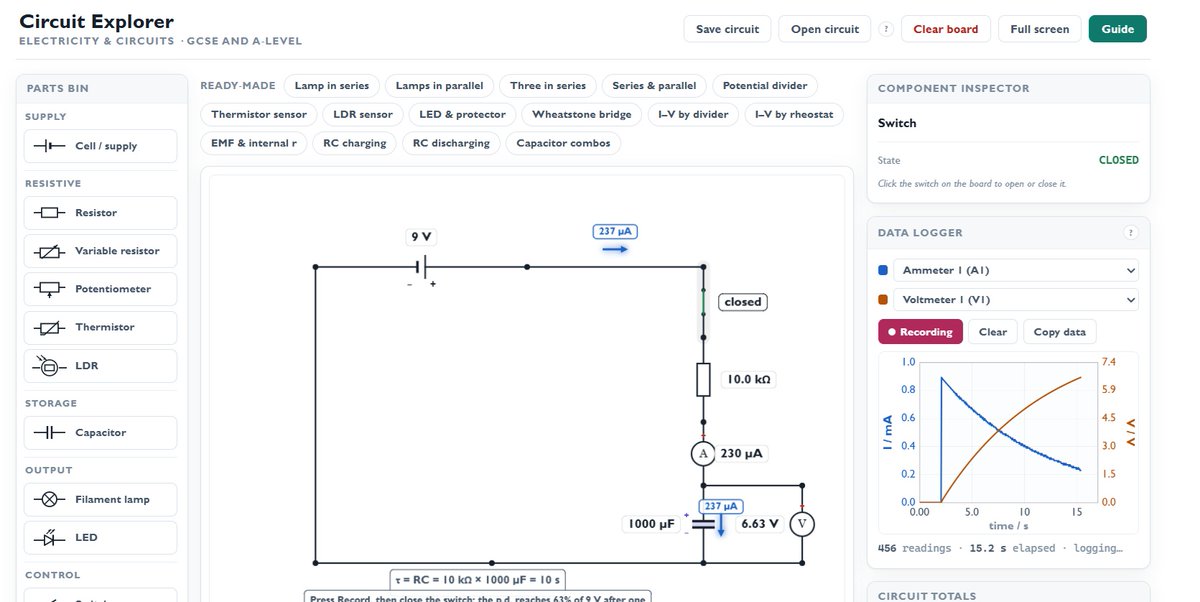Load the Capacitor combos preset

pos(563,143)
